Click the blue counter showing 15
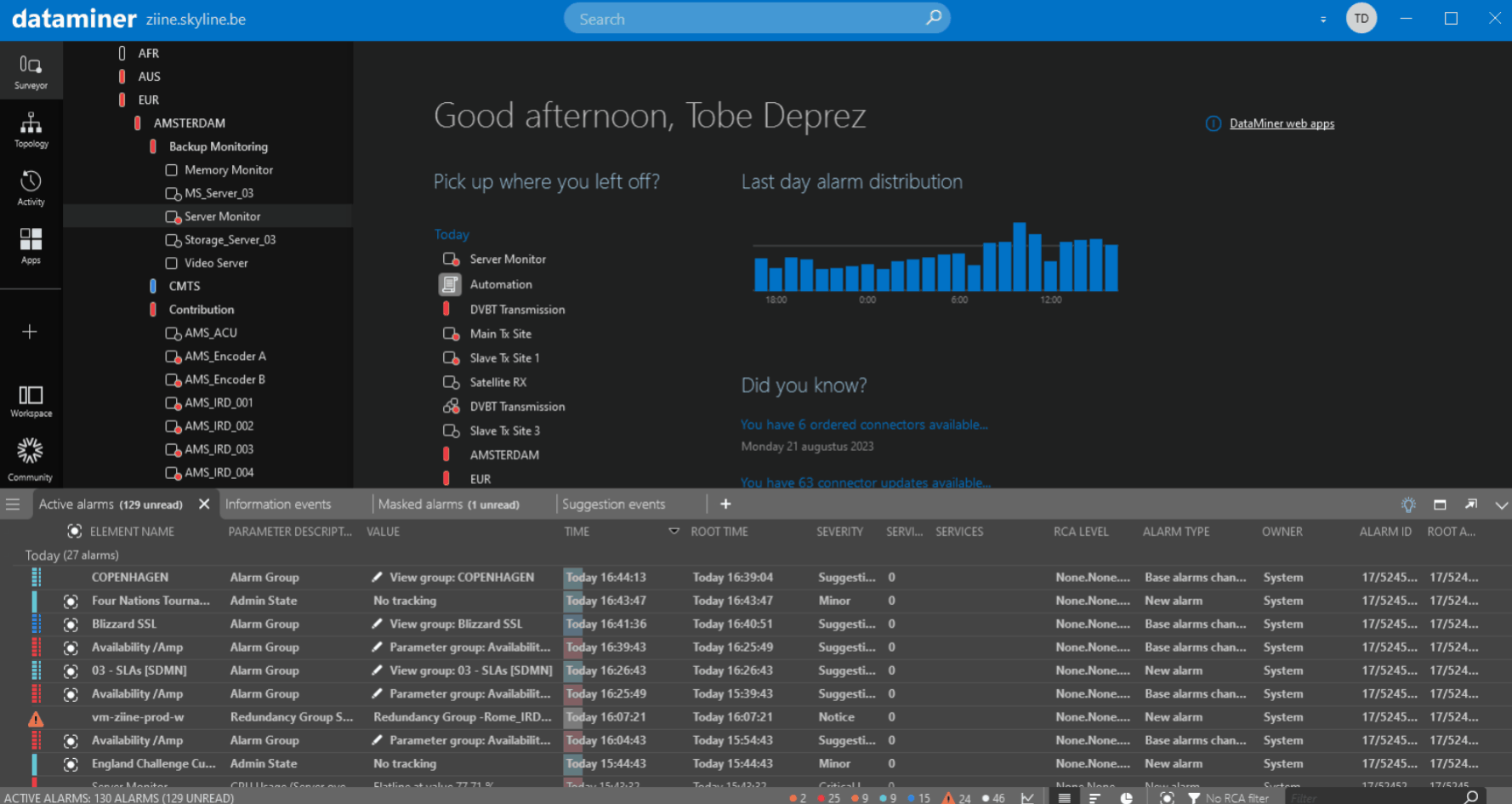The height and width of the screenshot is (804, 1512). pyautogui.click(x=919, y=798)
